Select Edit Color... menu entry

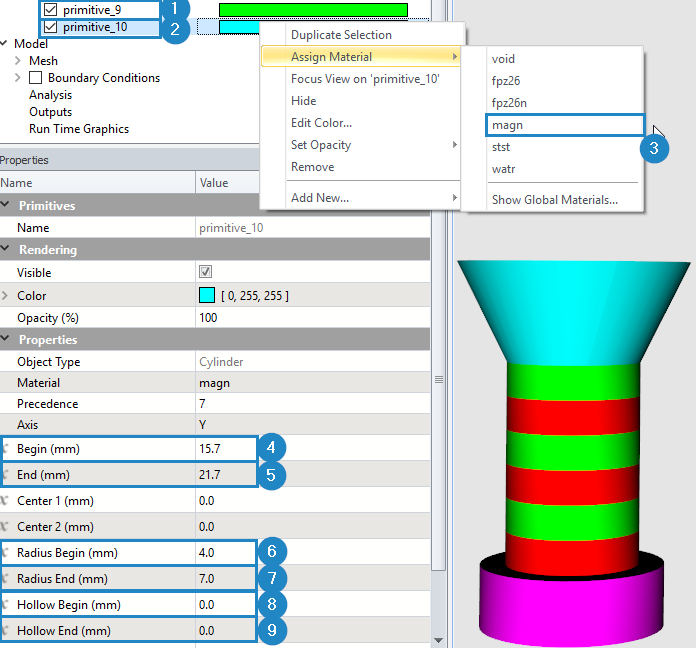(x=321, y=123)
